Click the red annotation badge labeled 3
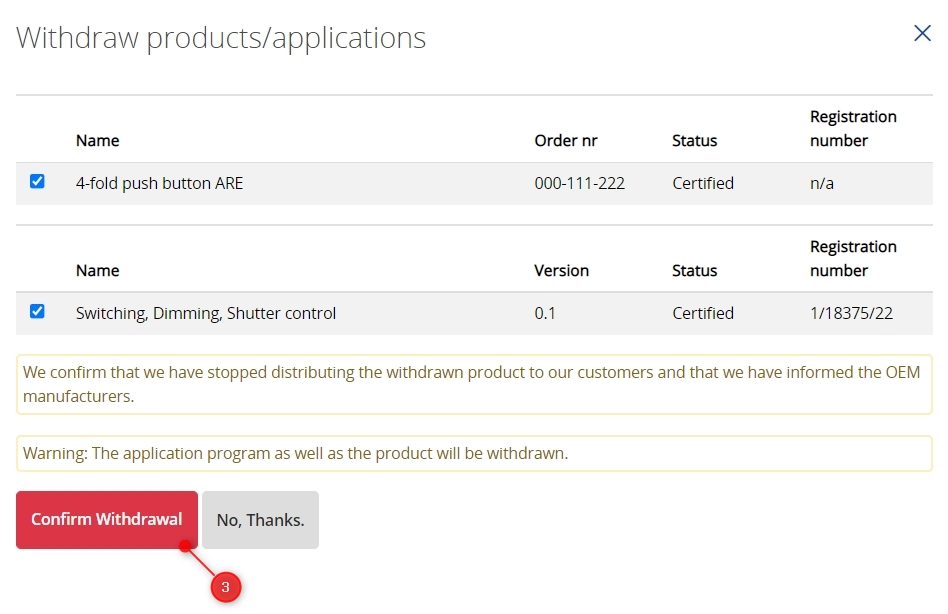948x614 pixels. pos(225,588)
